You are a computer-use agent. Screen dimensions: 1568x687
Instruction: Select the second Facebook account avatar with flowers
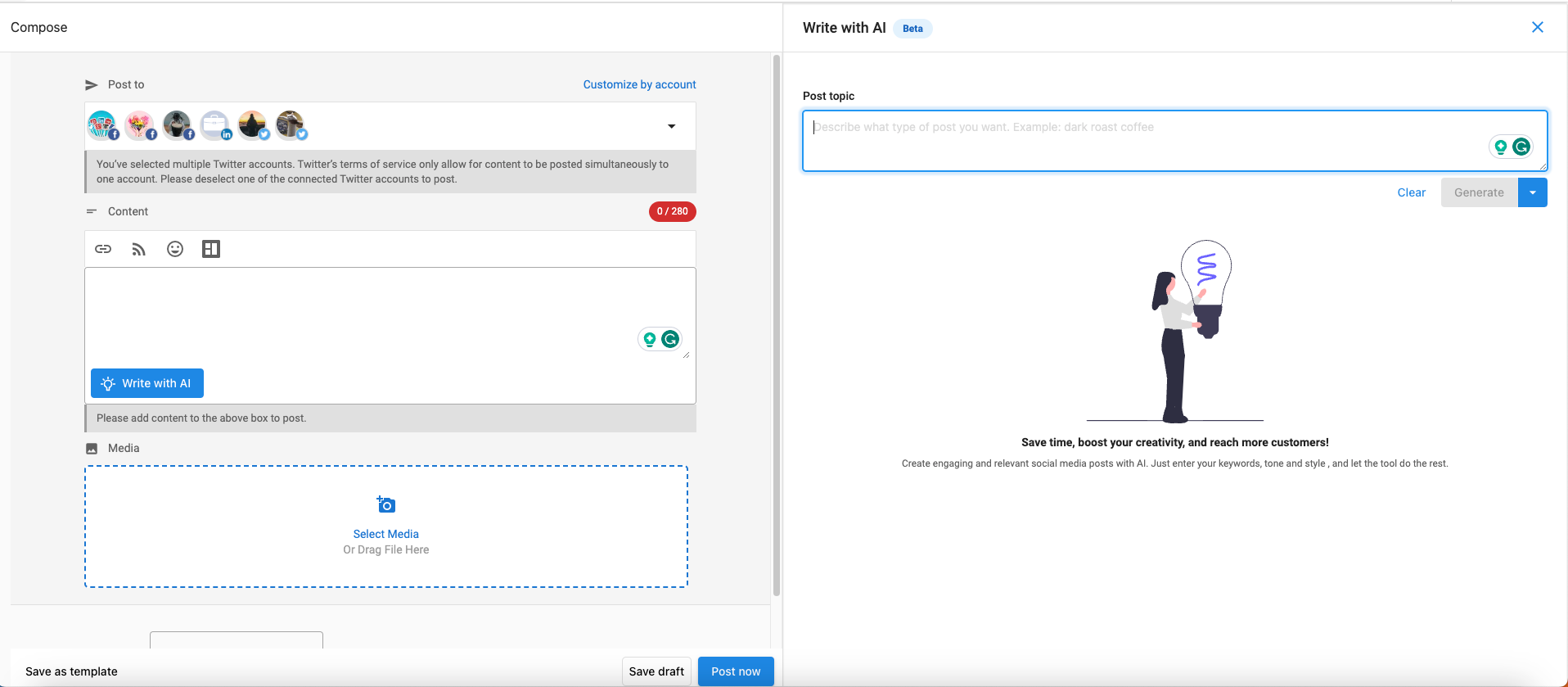tap(140, 125)
